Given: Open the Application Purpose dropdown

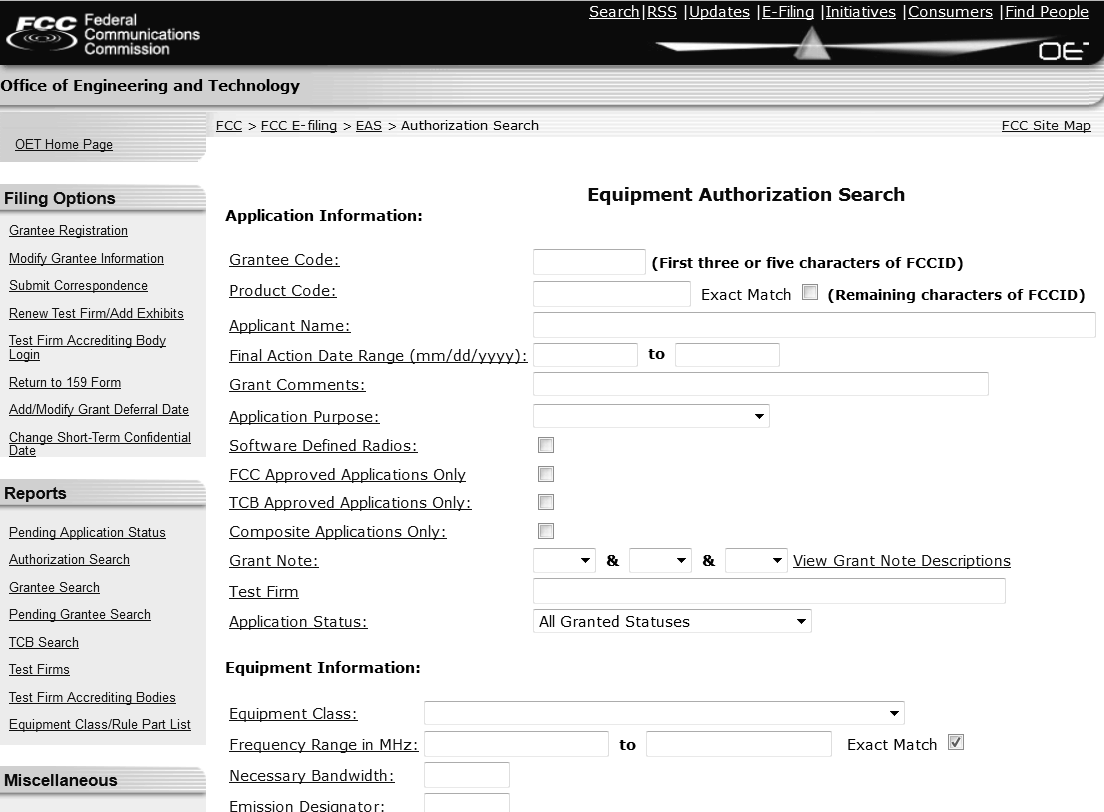Looking at the screenshot, I should point(651,416).
